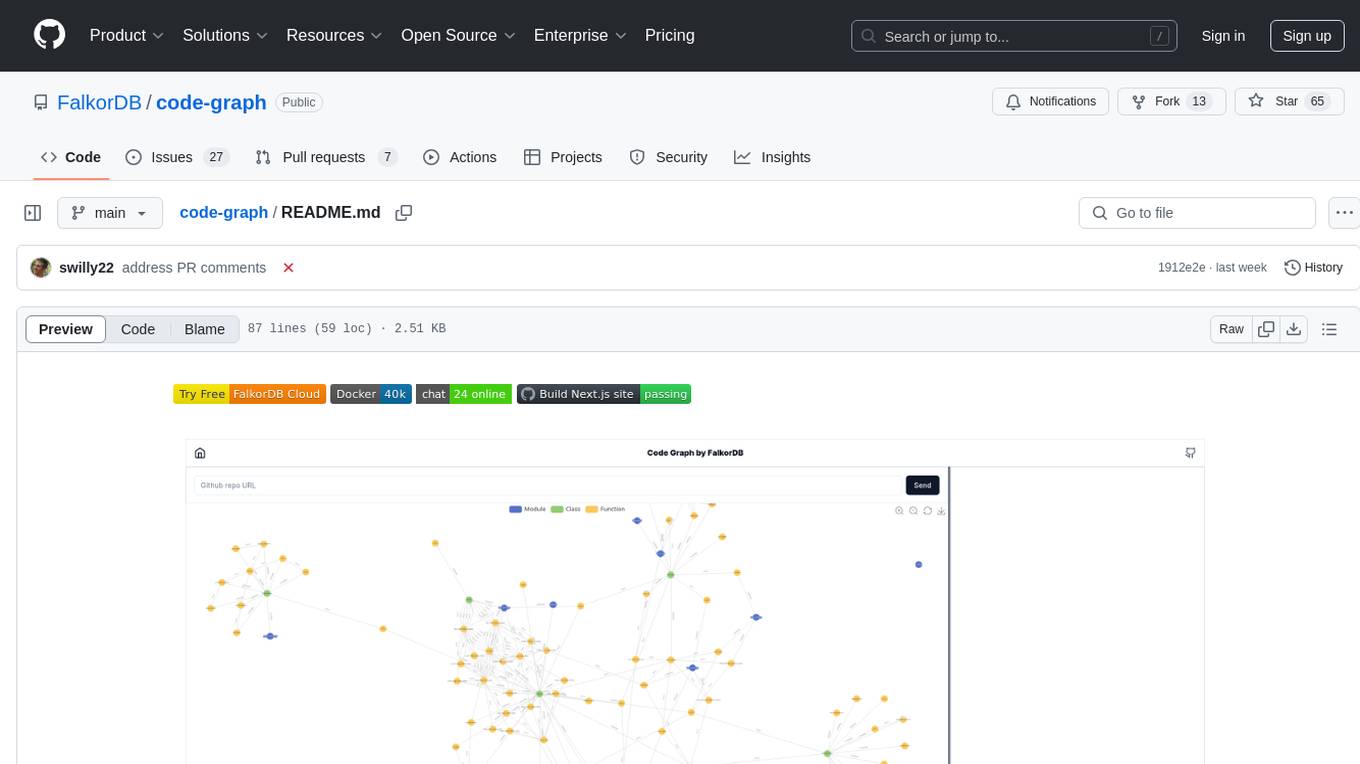Open more file actions menu
This screenshot has height=764, width=1360.
coord(1344,213)
